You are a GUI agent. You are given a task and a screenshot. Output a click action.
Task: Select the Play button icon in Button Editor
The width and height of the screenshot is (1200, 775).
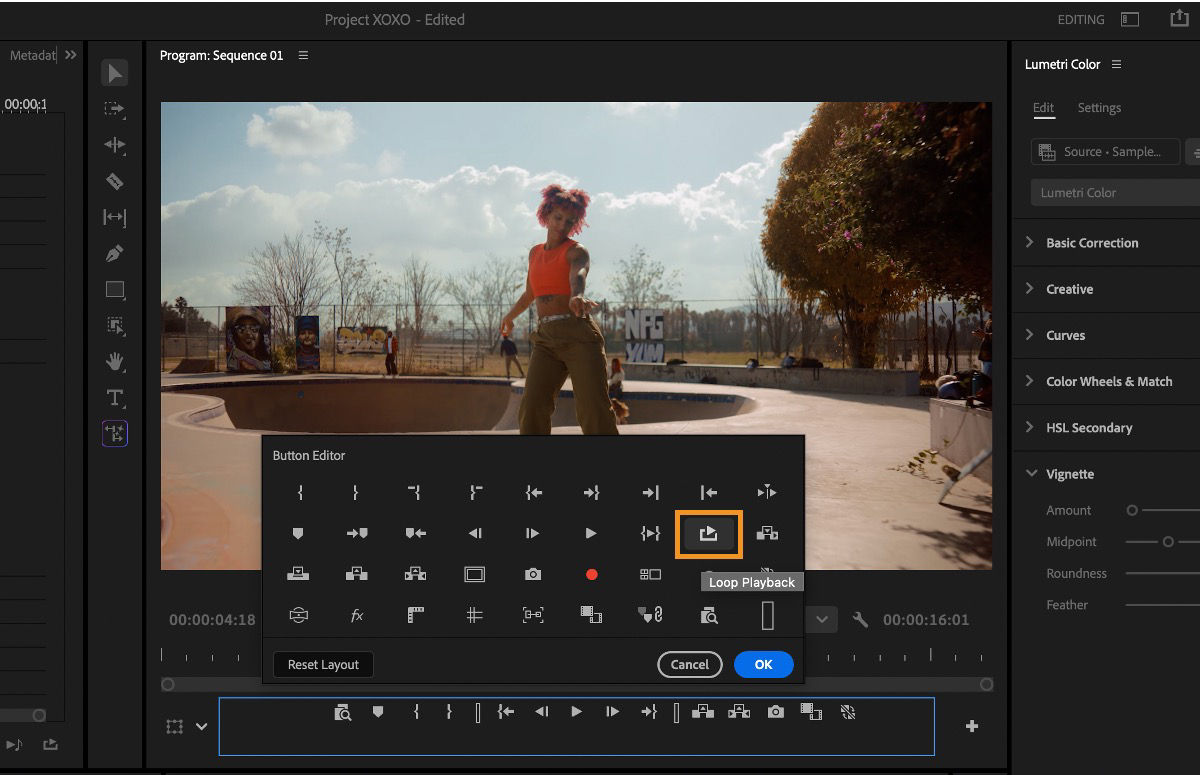coord(591,533)
